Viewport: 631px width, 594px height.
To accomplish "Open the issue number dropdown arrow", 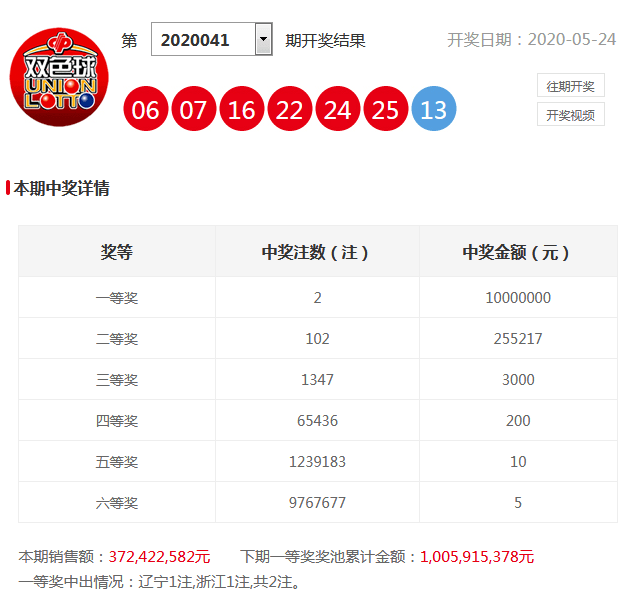I will point(264,39).
